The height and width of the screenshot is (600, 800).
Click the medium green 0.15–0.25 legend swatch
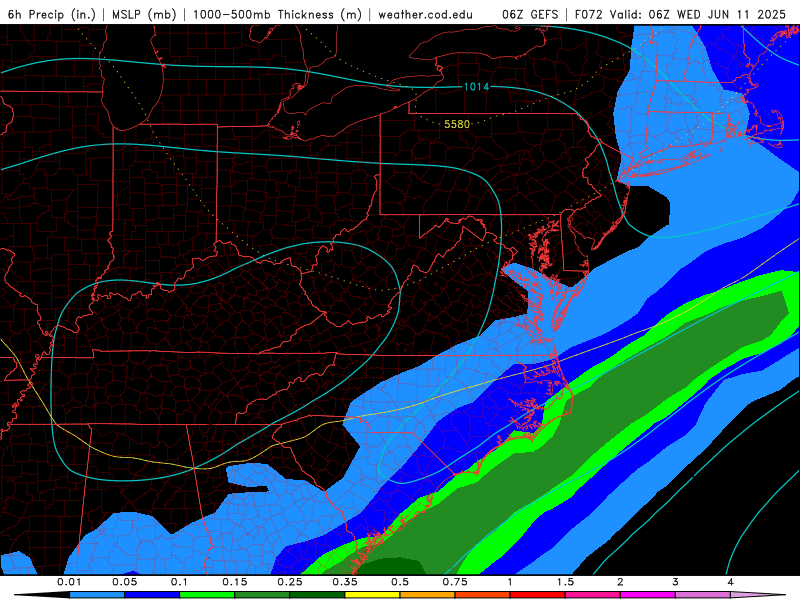coord(262,595)
